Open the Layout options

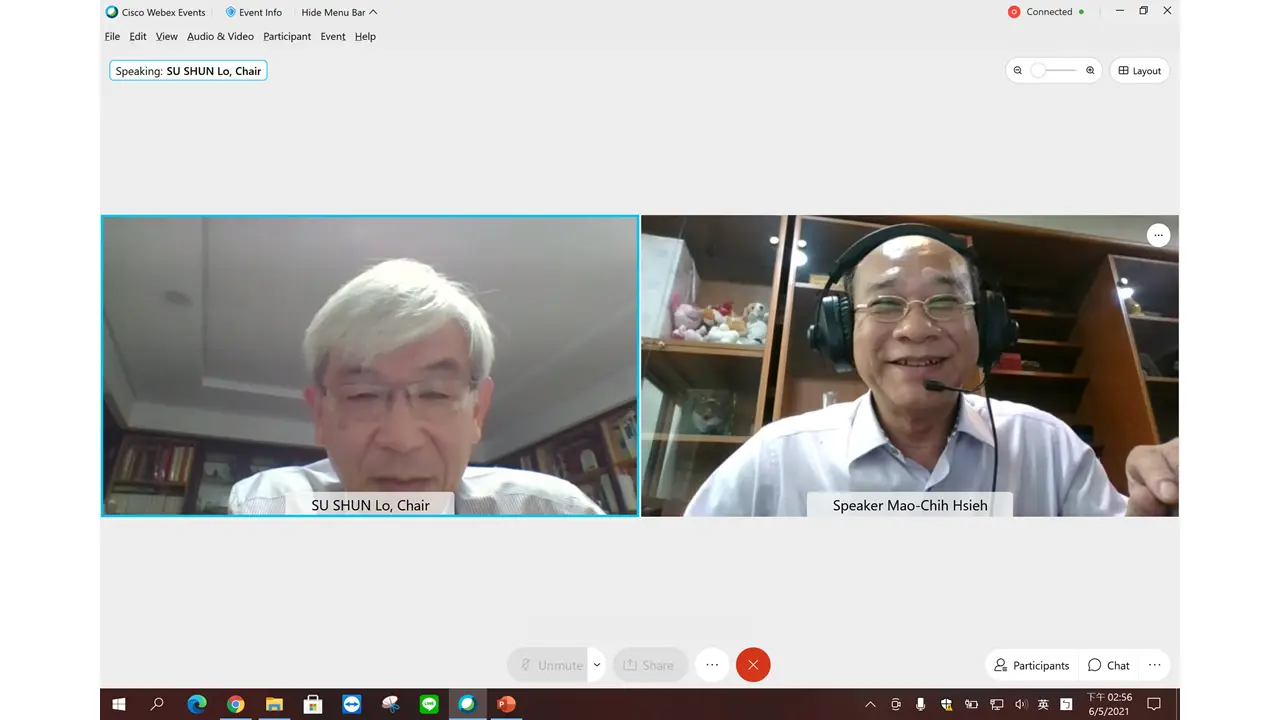point(1139,71)
